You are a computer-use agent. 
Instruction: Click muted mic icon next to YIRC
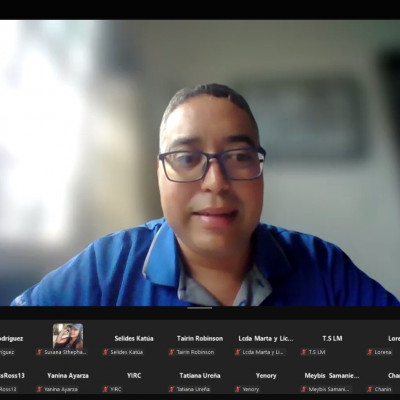tap(106, 389)
